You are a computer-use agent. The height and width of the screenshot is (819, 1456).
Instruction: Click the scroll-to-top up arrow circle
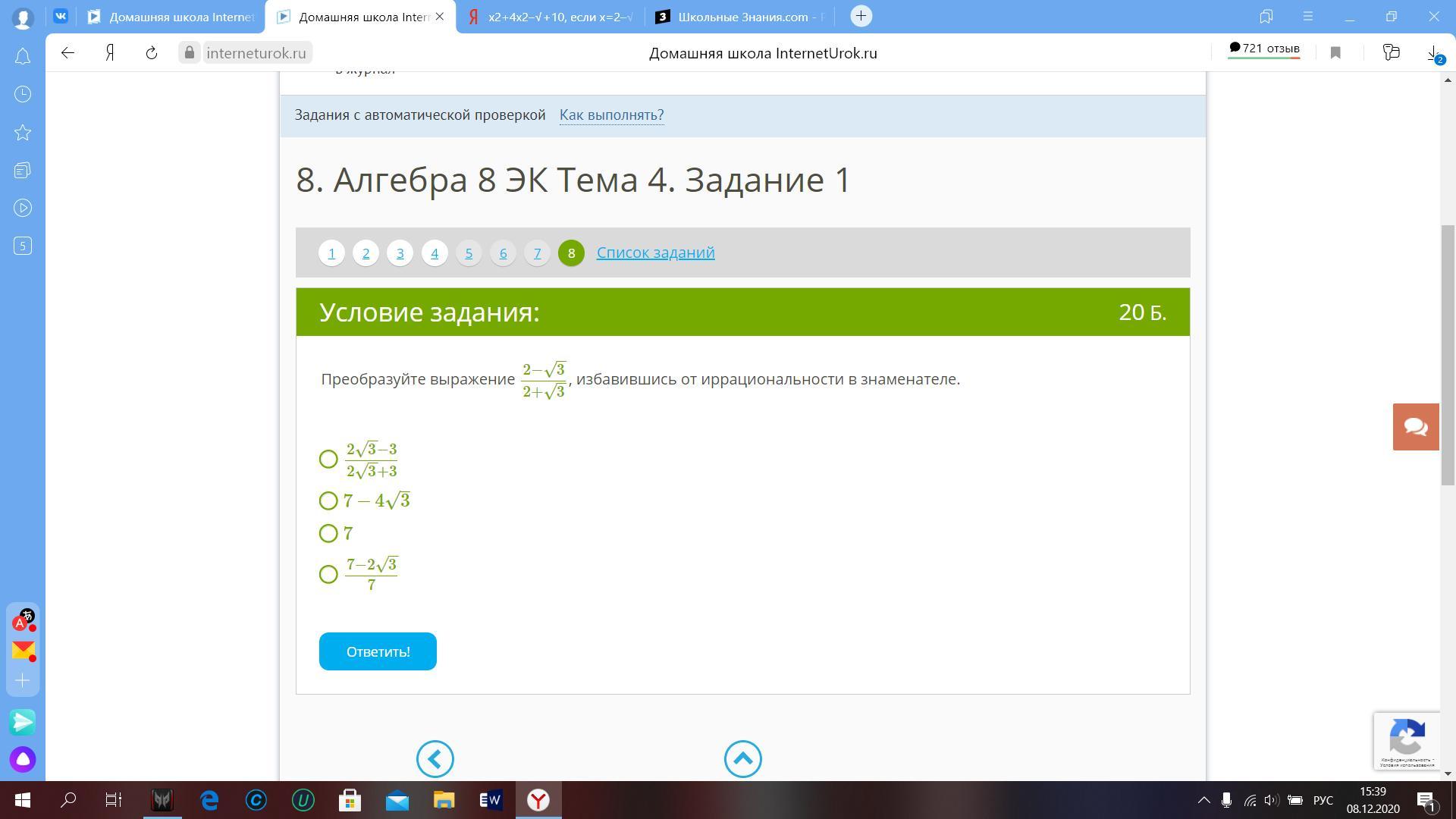tap(742, 759)
